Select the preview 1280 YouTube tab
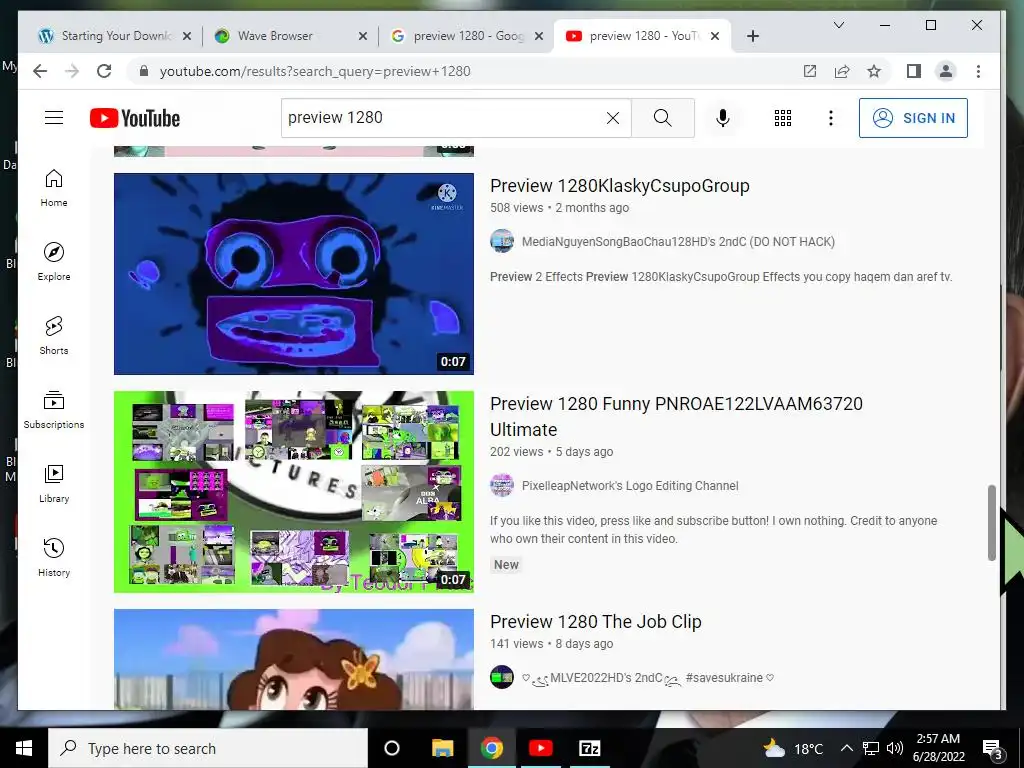The width and height of the screenshot is (1024, 768). [x=643, y=36]
